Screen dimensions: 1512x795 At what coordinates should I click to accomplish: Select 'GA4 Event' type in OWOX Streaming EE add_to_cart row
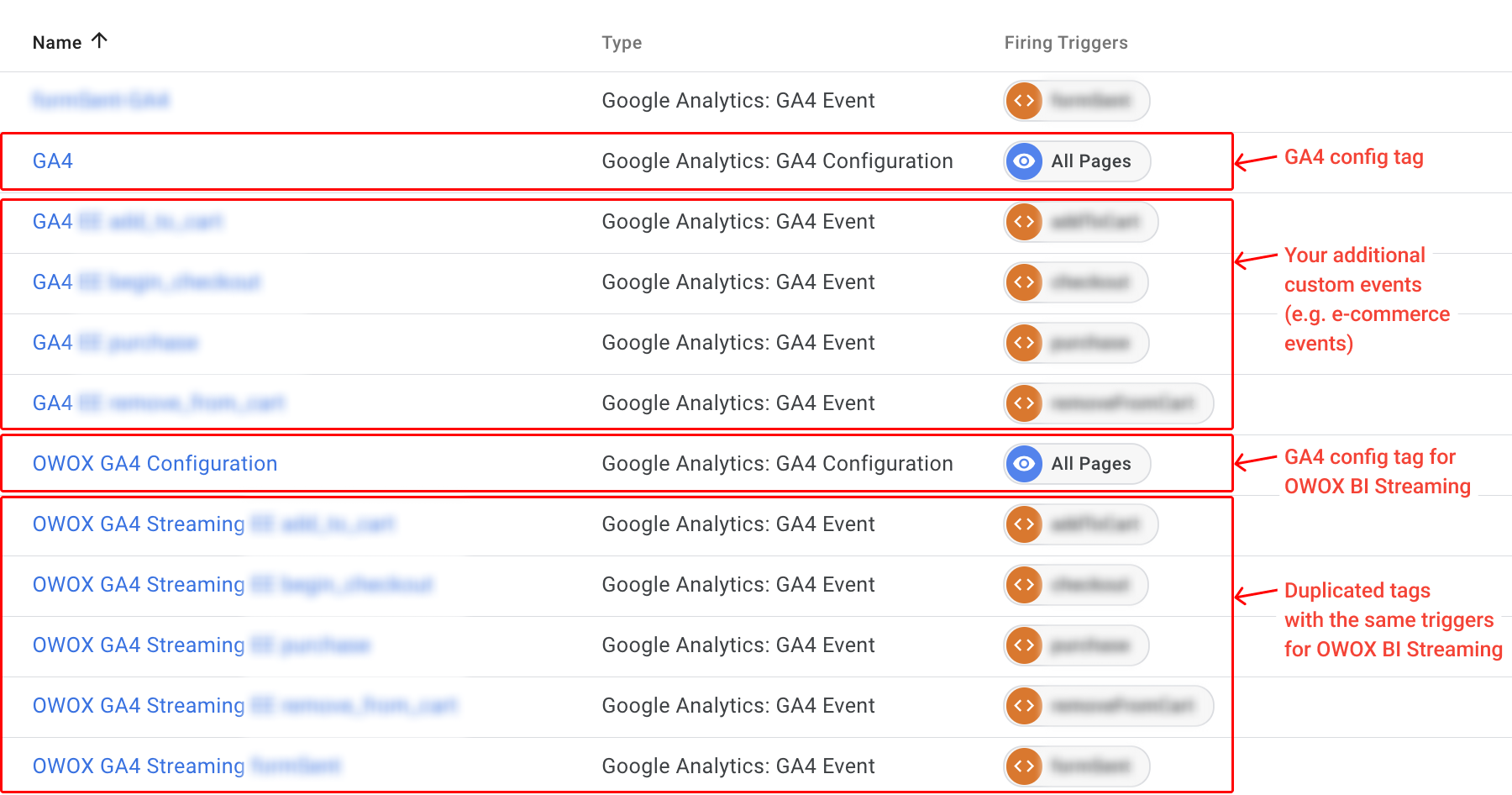tap(738, 524)
